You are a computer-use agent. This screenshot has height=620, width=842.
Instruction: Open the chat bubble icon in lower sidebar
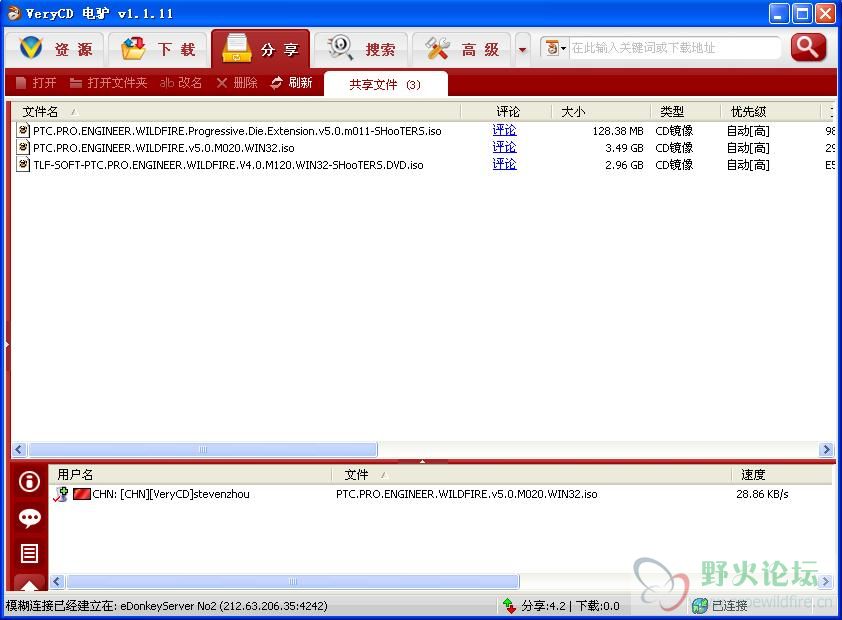pyautogui.click(x=30, y=518)
